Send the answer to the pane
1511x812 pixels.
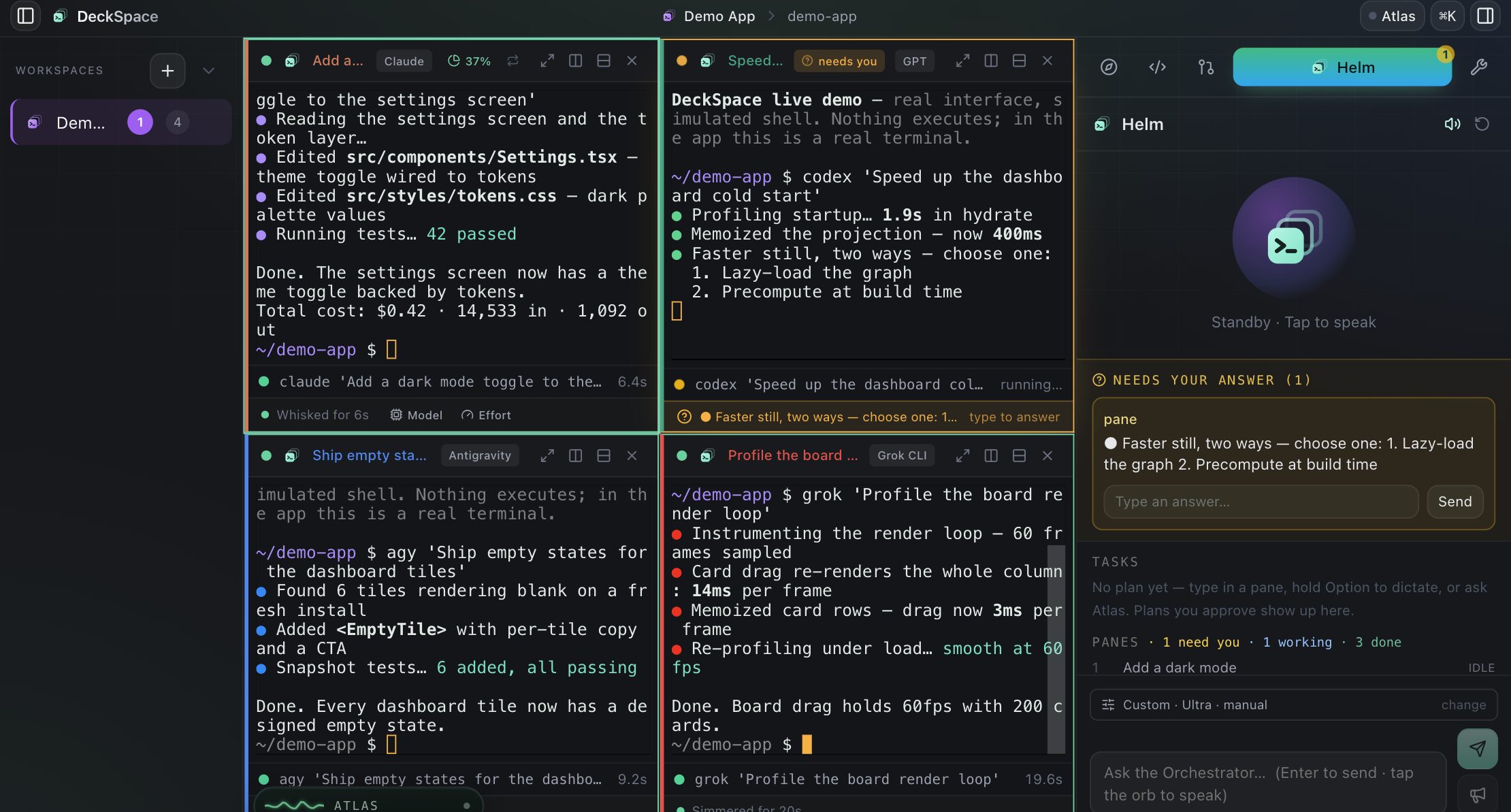click(1455, 502)
